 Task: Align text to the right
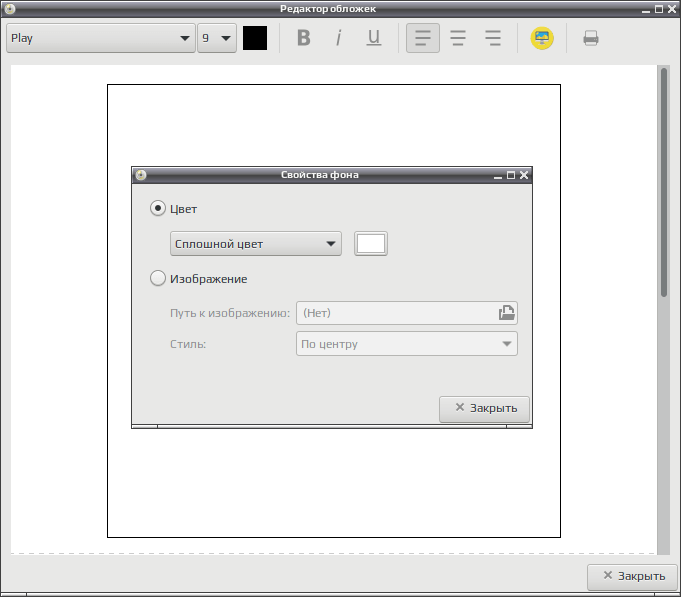click(x=493, y=38)
